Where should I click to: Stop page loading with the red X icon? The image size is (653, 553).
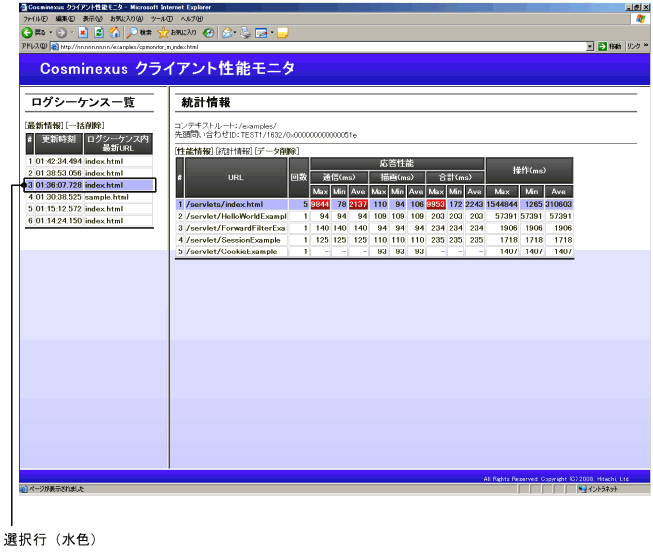point(83,32)
